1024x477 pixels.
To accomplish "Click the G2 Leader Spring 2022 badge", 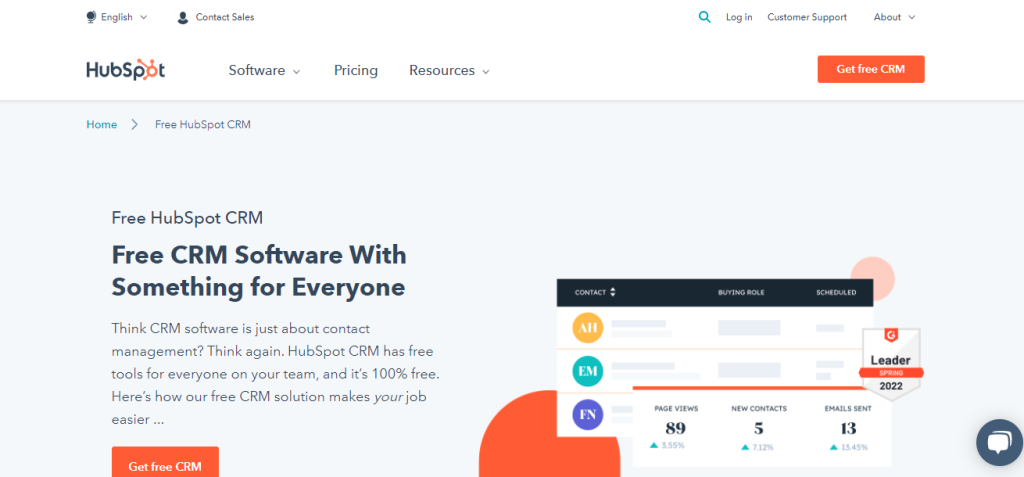I will coord(891,363).
